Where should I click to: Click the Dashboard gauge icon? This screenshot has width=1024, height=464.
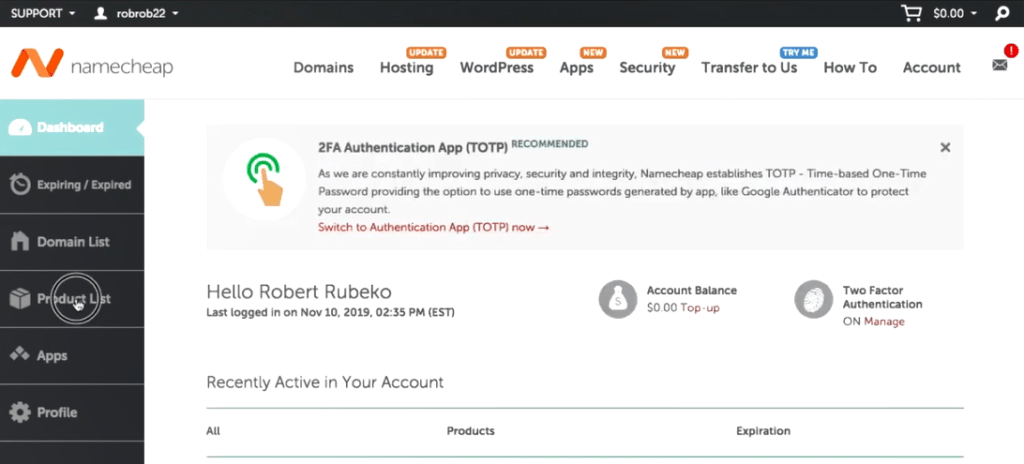point(20,127)
